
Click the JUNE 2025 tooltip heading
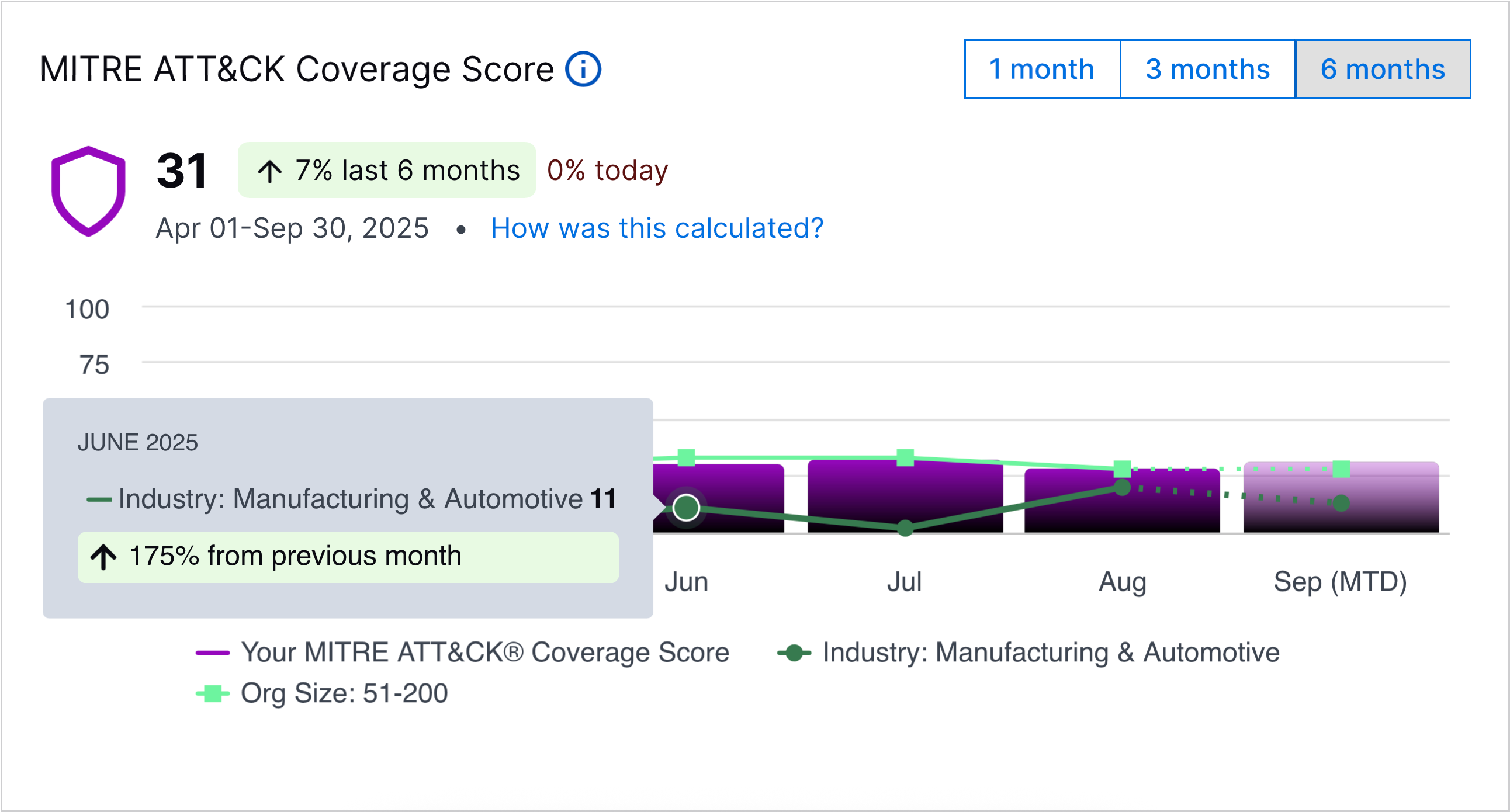[x=138, y=442]
